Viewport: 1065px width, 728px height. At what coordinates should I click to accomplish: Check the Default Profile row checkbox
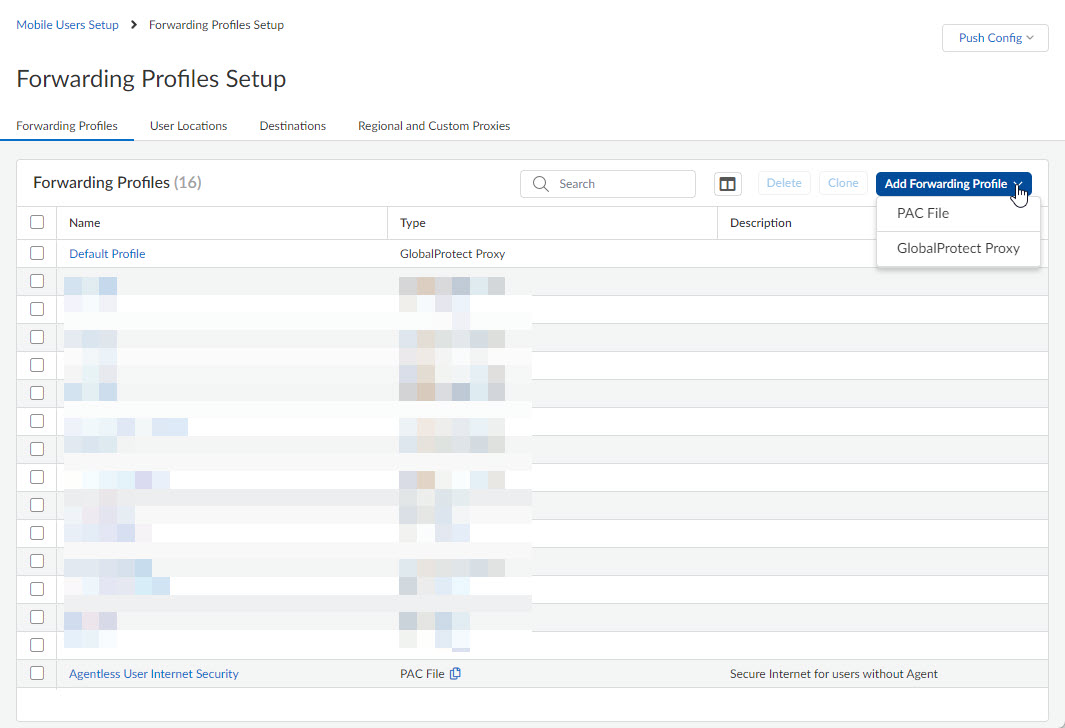37,254
